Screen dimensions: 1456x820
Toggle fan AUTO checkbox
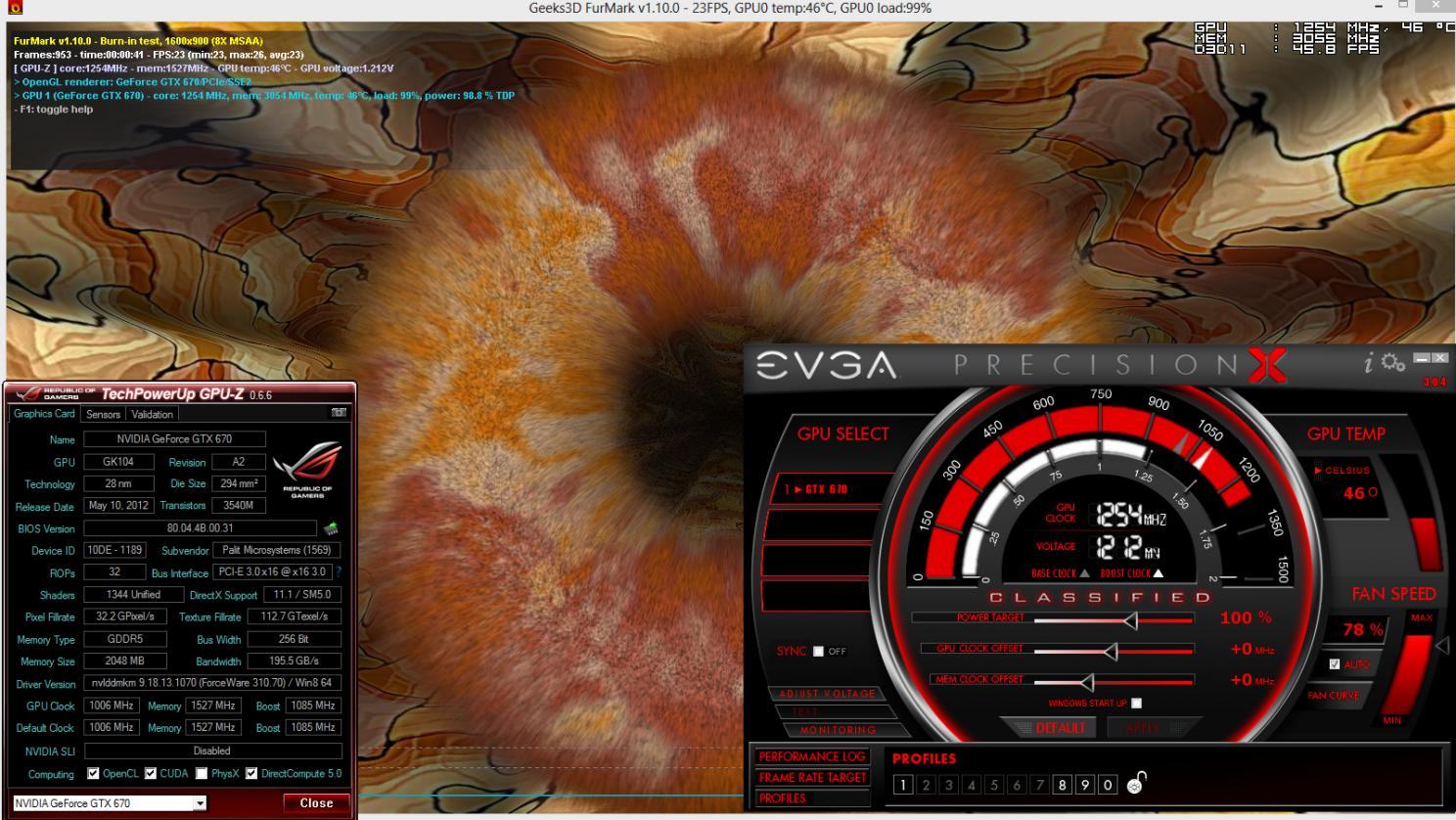click(x=1335, y=664)
